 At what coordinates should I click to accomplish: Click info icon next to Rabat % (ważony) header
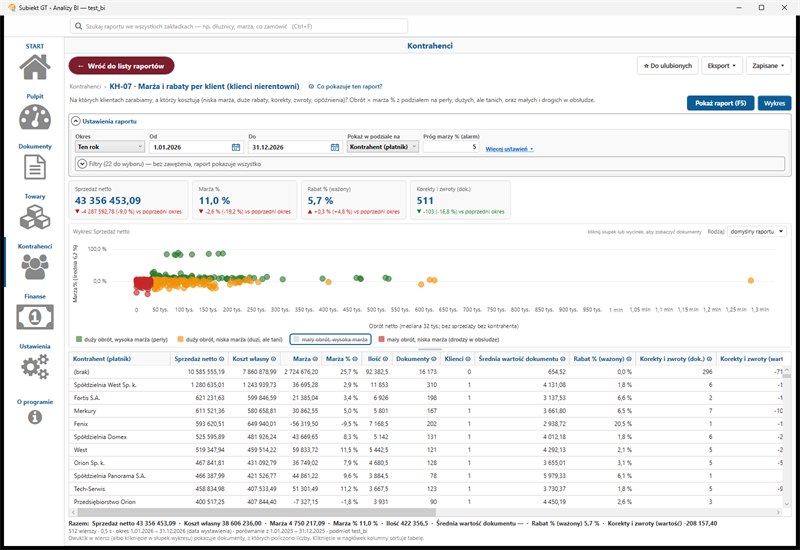coord(629,359)
